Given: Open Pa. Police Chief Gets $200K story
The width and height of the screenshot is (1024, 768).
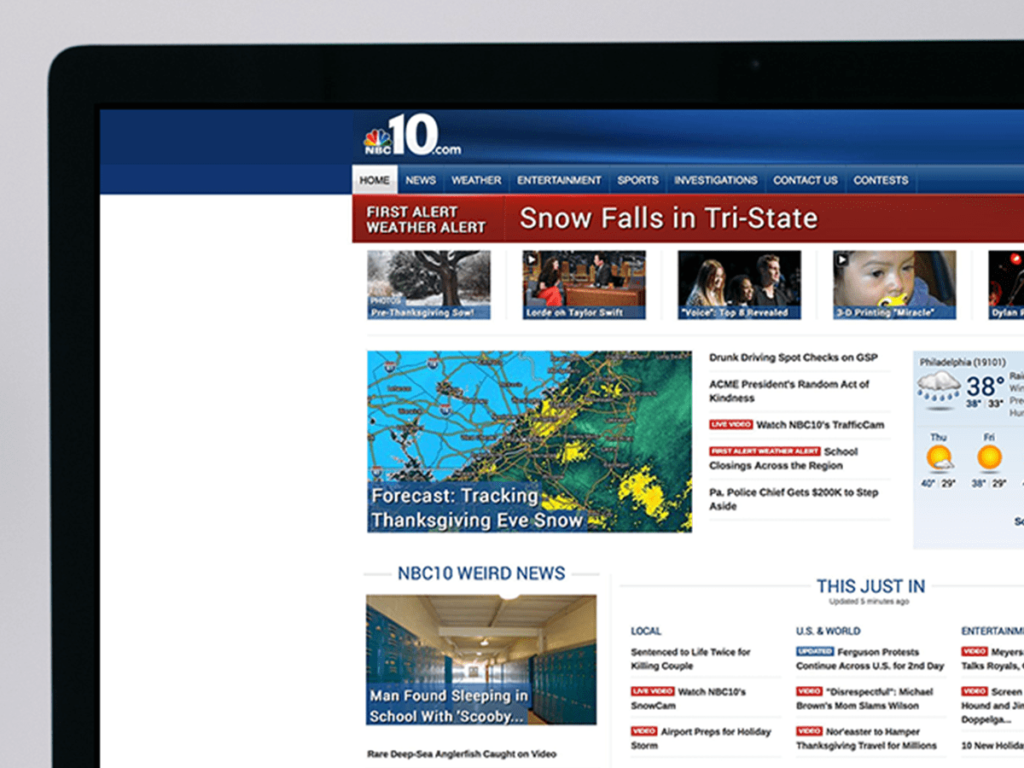Looking at the screenshot, I should (x=793, y=499).
